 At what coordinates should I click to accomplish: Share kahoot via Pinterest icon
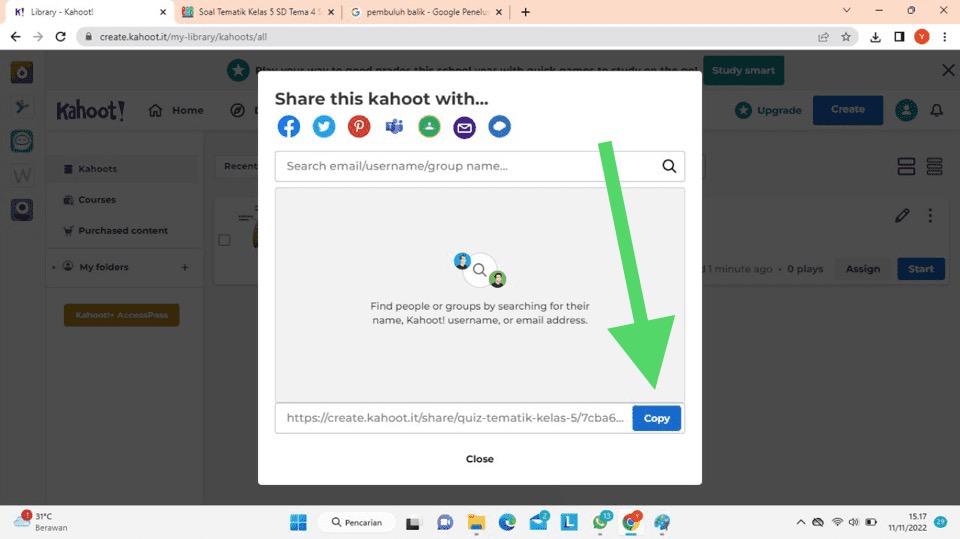[x=359, y=127]
